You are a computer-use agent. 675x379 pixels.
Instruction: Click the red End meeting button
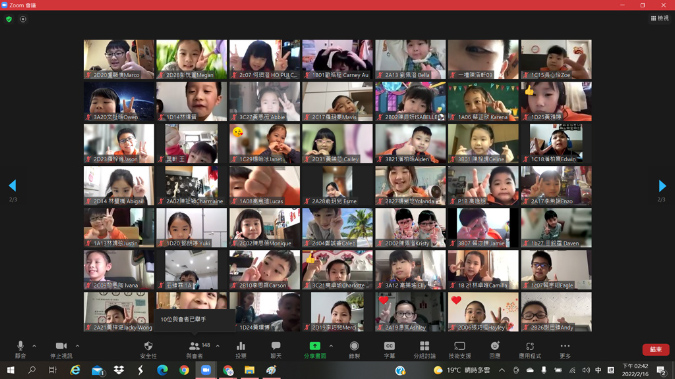pyautogui.click(x=656, y=349)
